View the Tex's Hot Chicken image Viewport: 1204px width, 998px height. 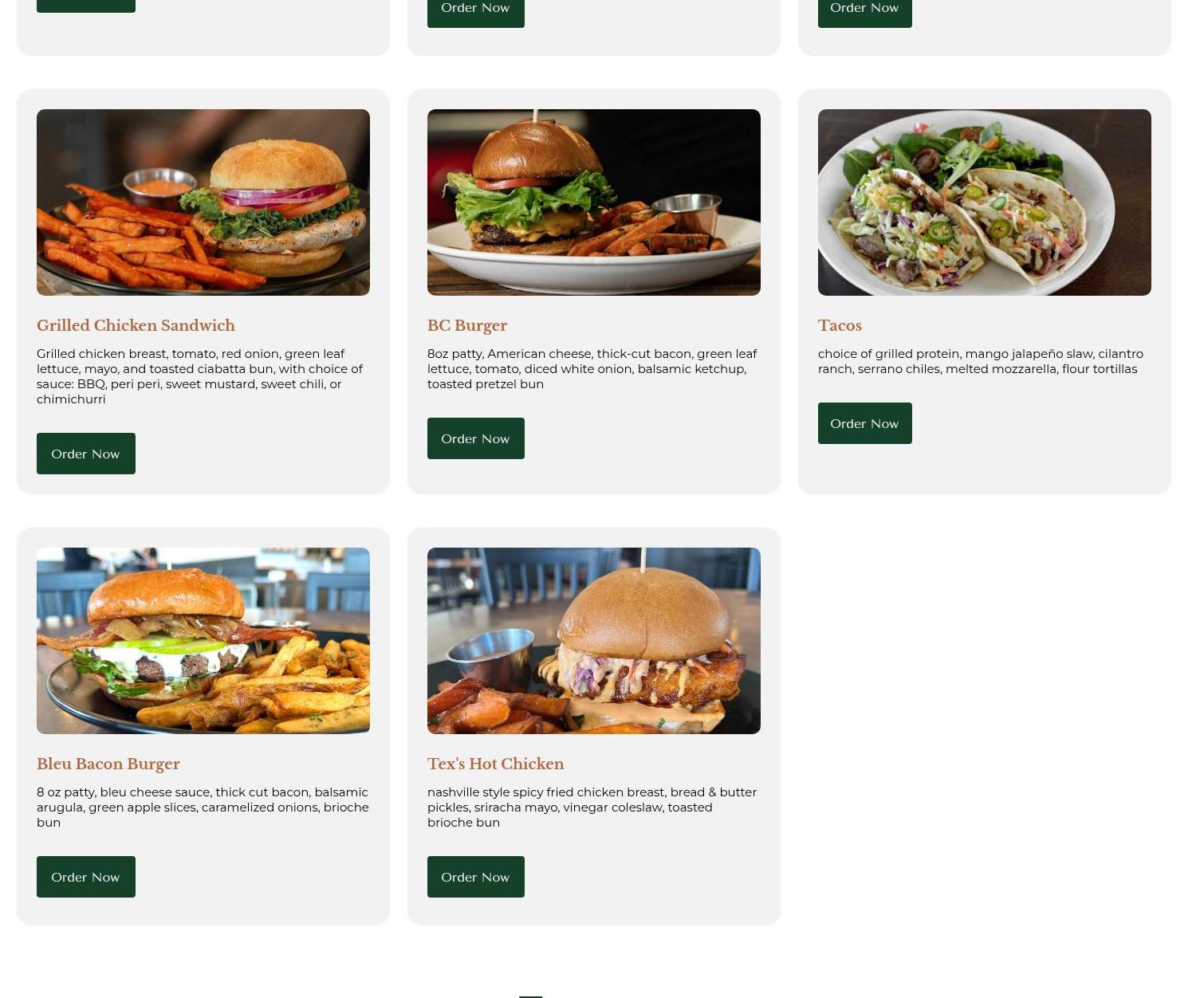pos(594,641)
